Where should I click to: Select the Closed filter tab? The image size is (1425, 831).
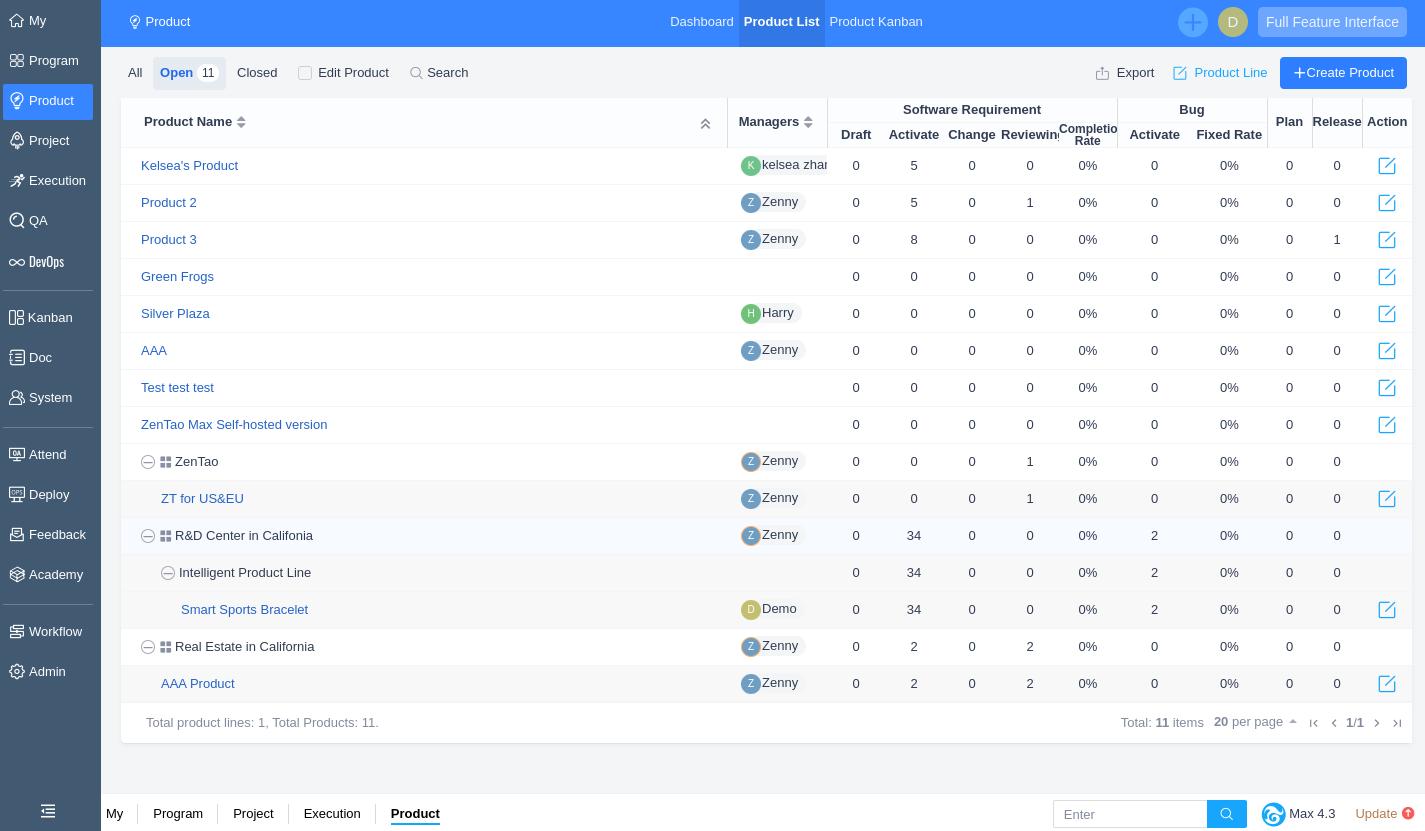pyautogui.click(x=257, y=73)
